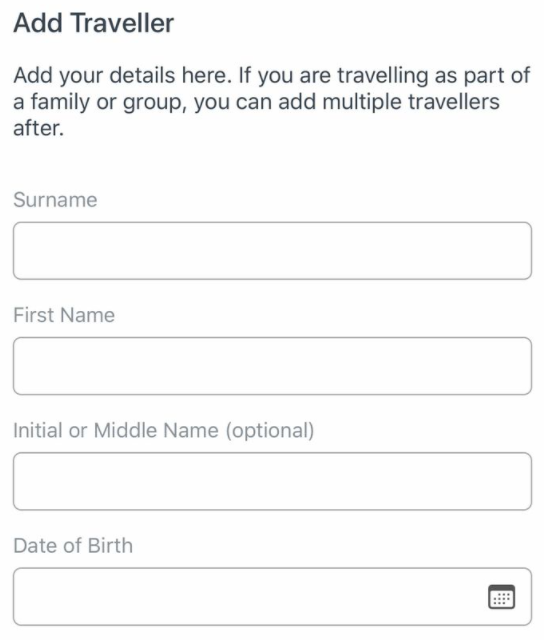The width and height of the screenshot is (544, 640).
Task: Click the sentence "Add your details here."
Action: 122,75
